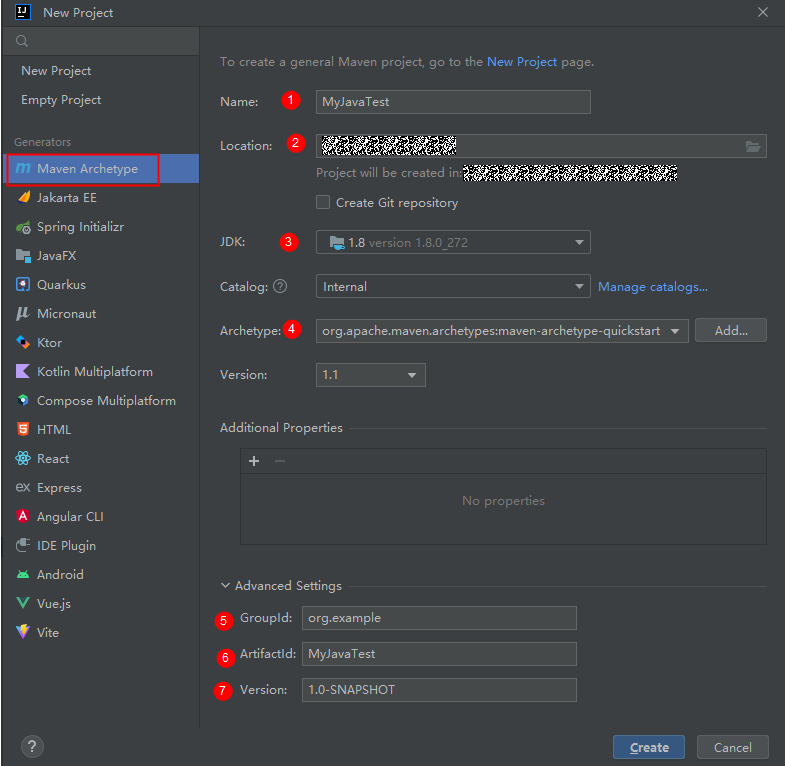Pick the Quarkus generator icon

pyautogui.click(x=23, y=285)
